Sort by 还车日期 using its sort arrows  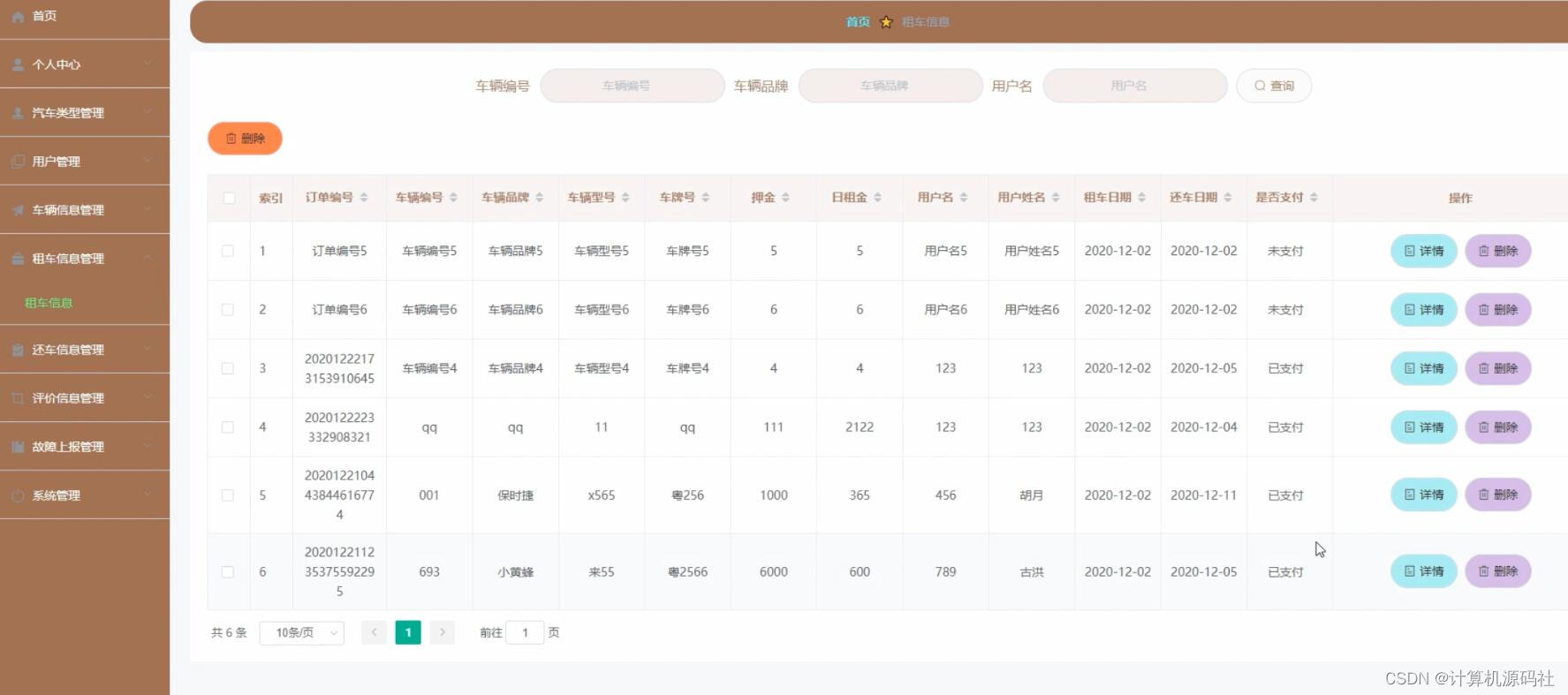(1228, 198)
